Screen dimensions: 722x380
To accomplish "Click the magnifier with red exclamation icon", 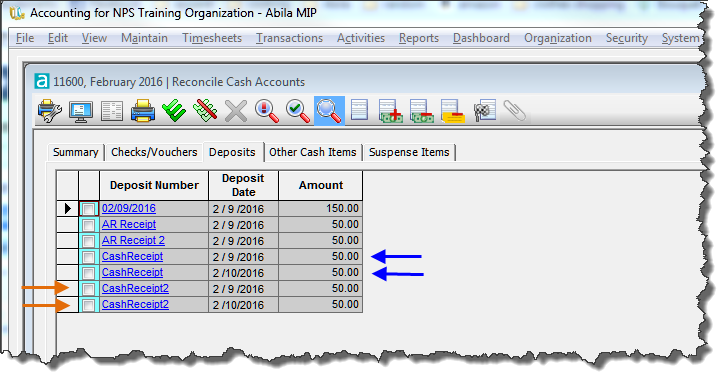I will pyautogui.click(x=267, y=111).
